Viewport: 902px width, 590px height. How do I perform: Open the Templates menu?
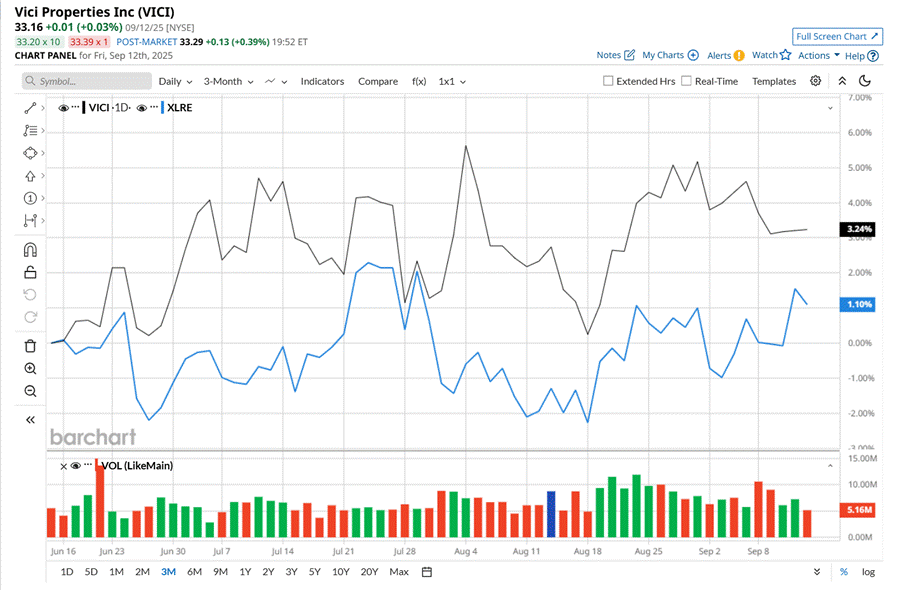click(774, 82)
